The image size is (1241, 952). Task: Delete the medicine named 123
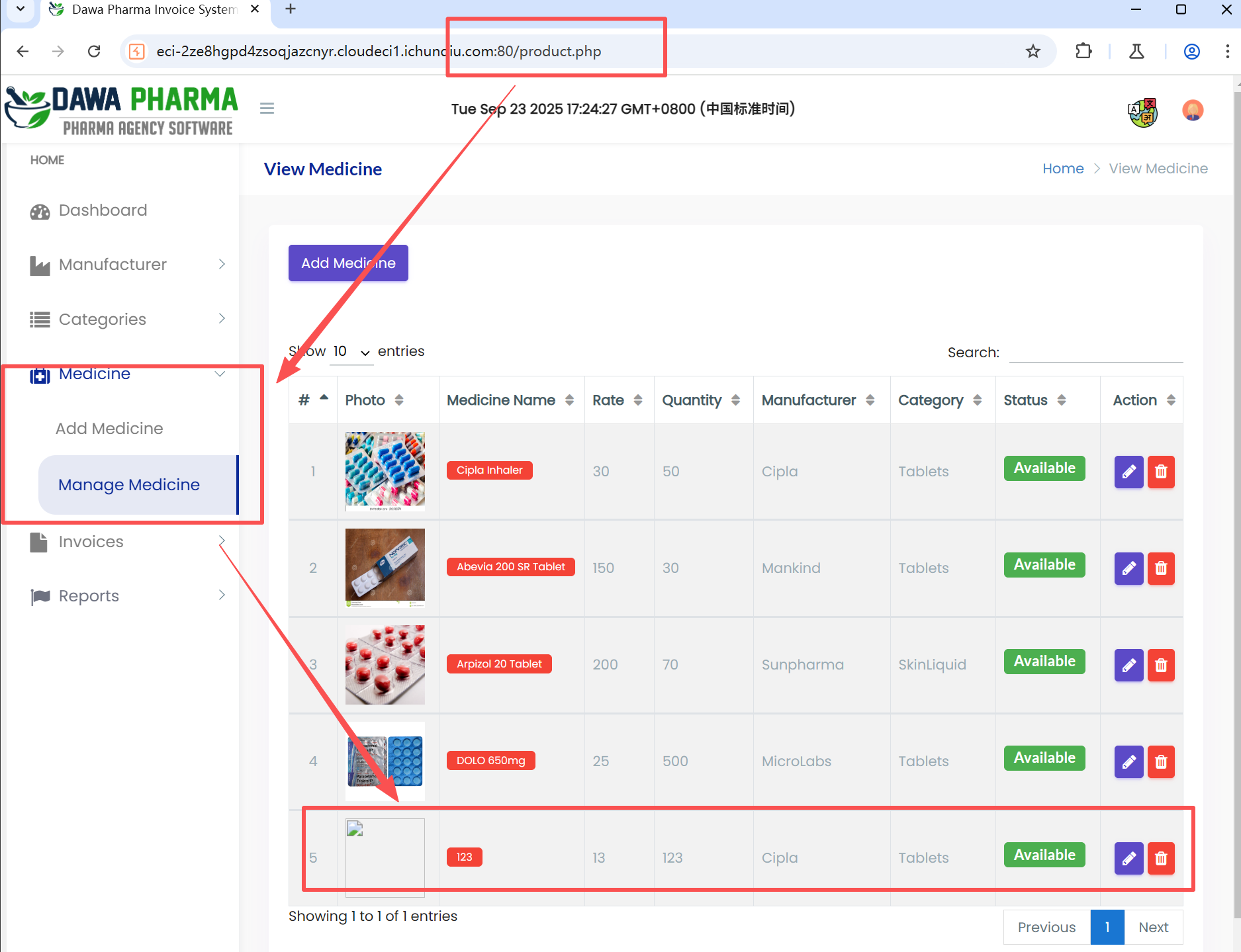coord(1161,858)
